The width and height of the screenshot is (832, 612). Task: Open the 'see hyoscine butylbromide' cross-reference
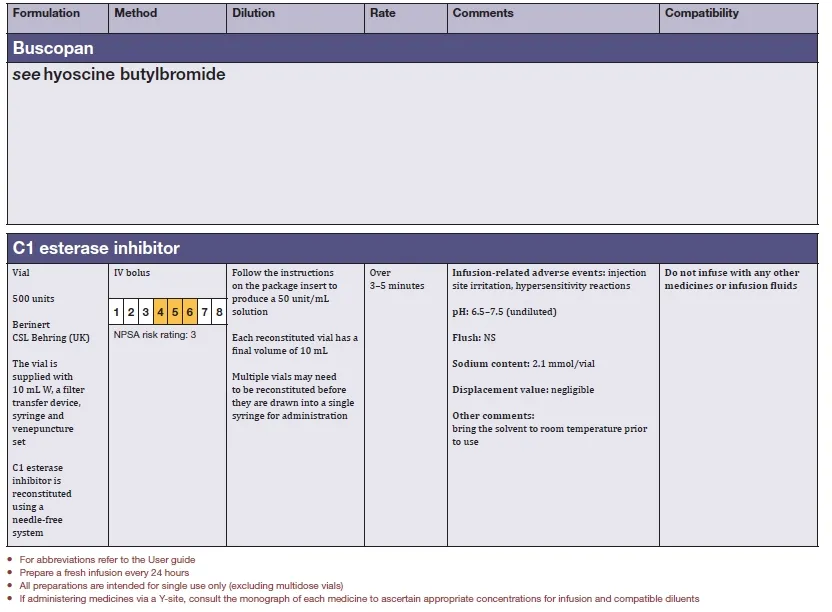click(119, 75)
